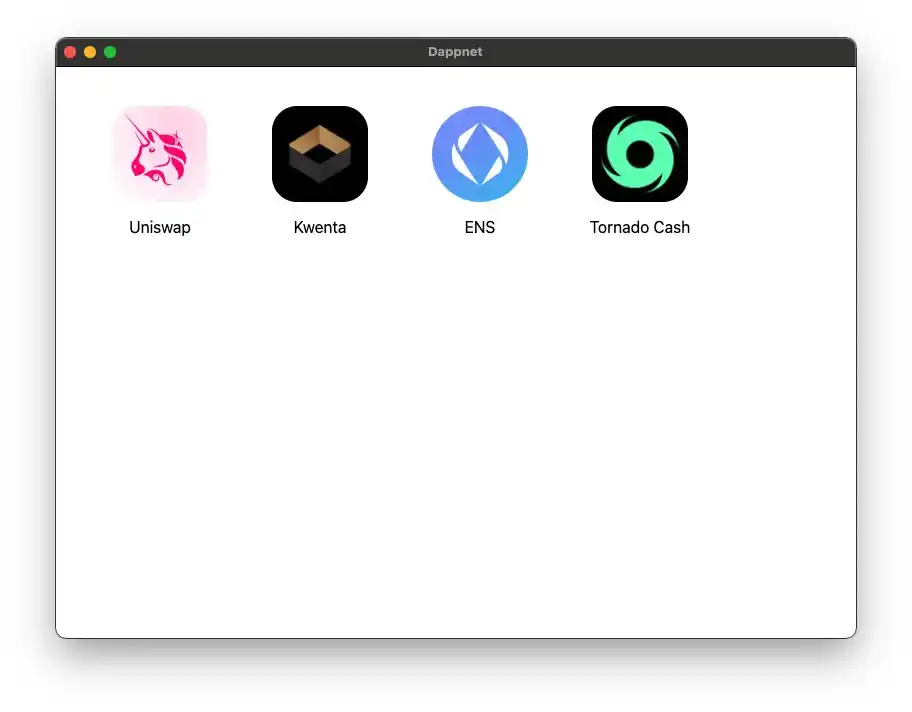912x712 pixels.
Task: Click the ENS label text
Action: click(x=480, y=227)
